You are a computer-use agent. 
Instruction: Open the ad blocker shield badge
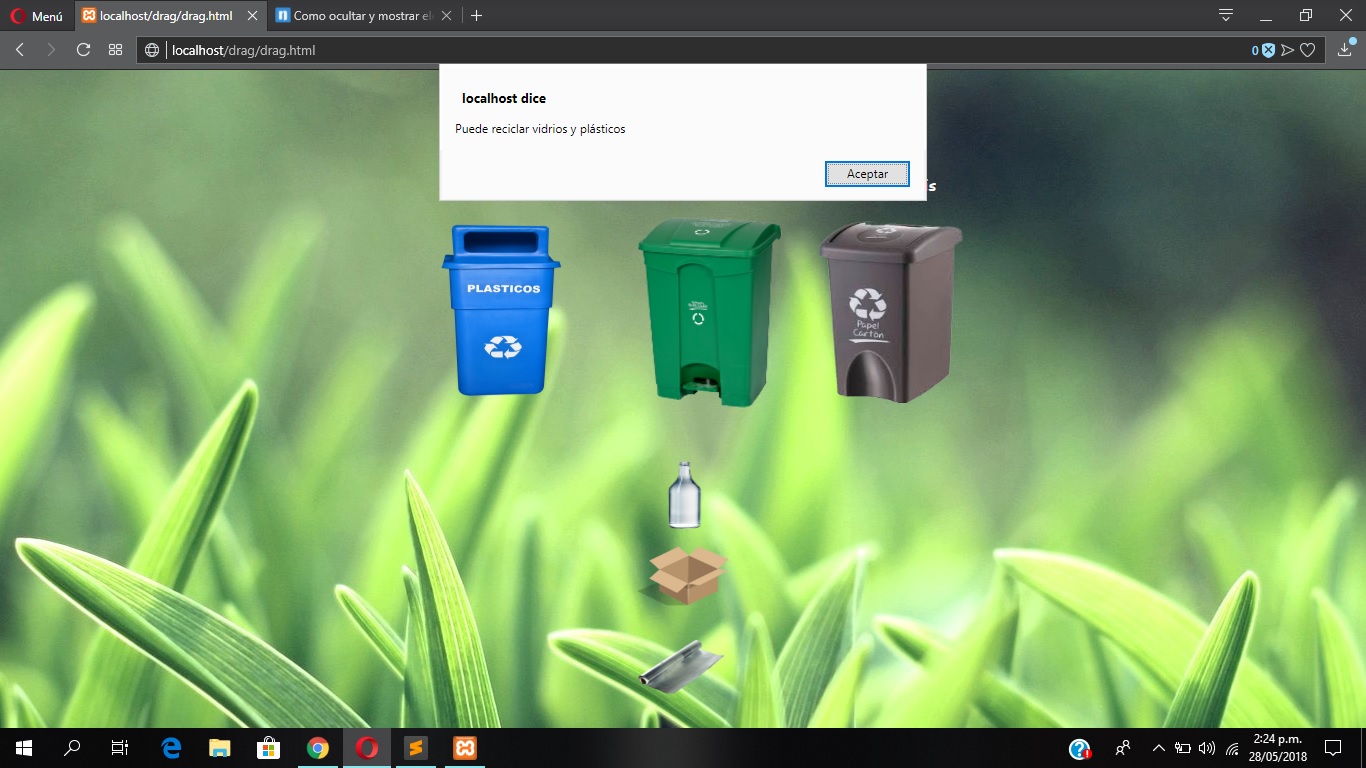point(1268,50)
